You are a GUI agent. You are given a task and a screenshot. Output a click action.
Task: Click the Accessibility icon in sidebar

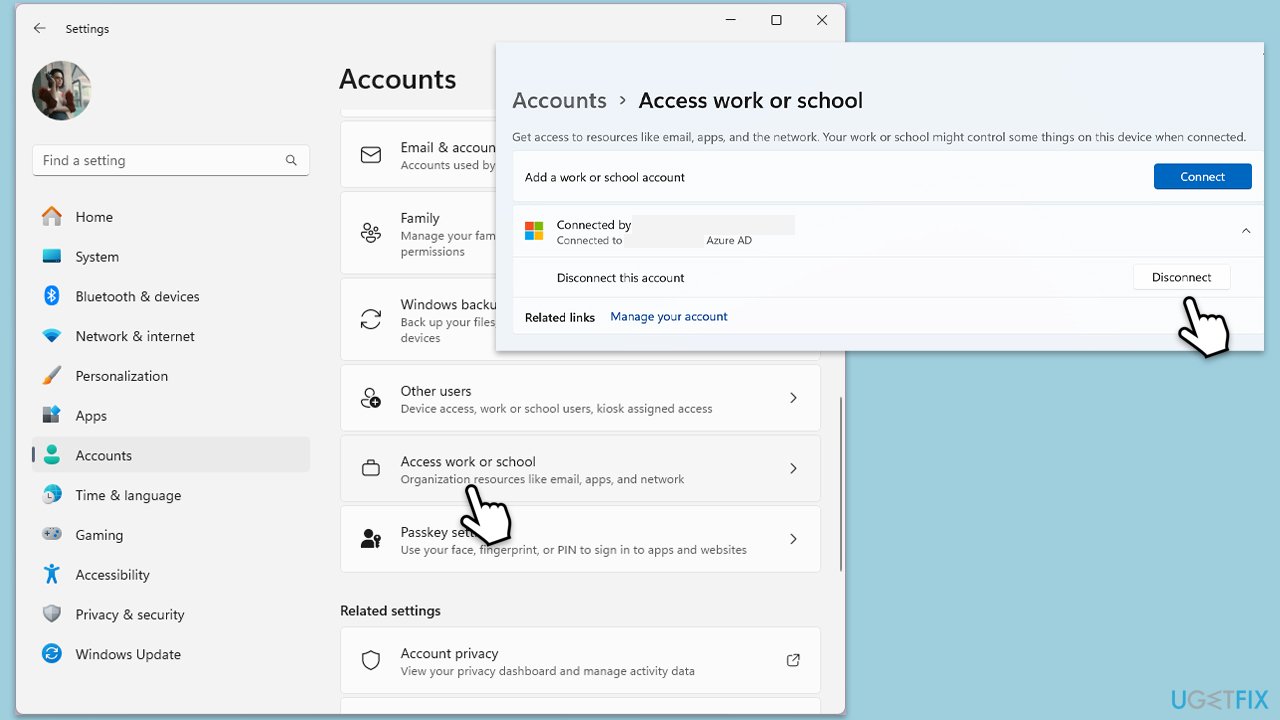tap(52, 575)
